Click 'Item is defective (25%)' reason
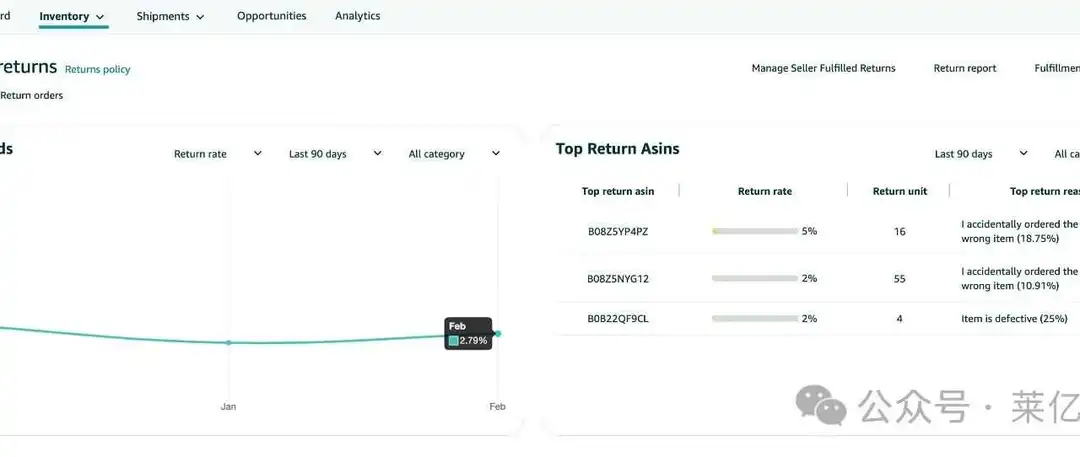The width and height of the screenshot is (1080, 457). 1014,318
